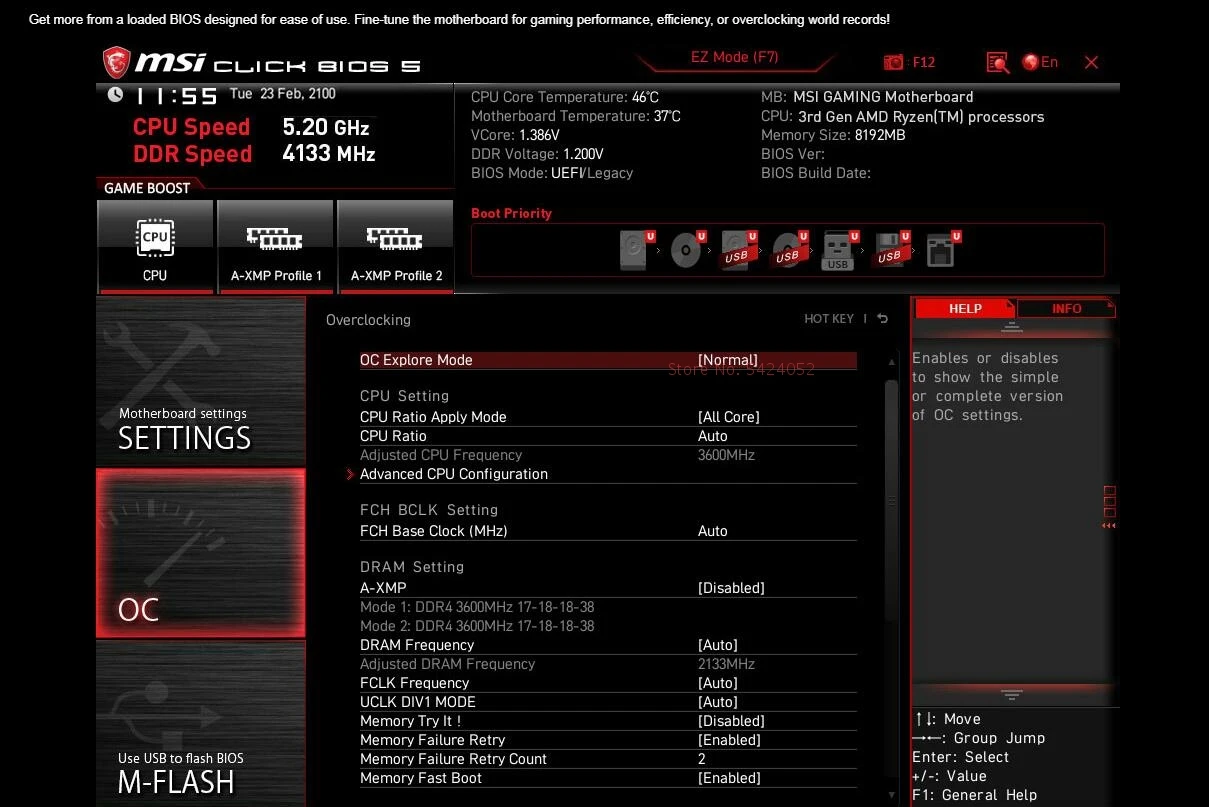Click the settings list scroll up arrow
1209x807 pixels.
[892, 362]
